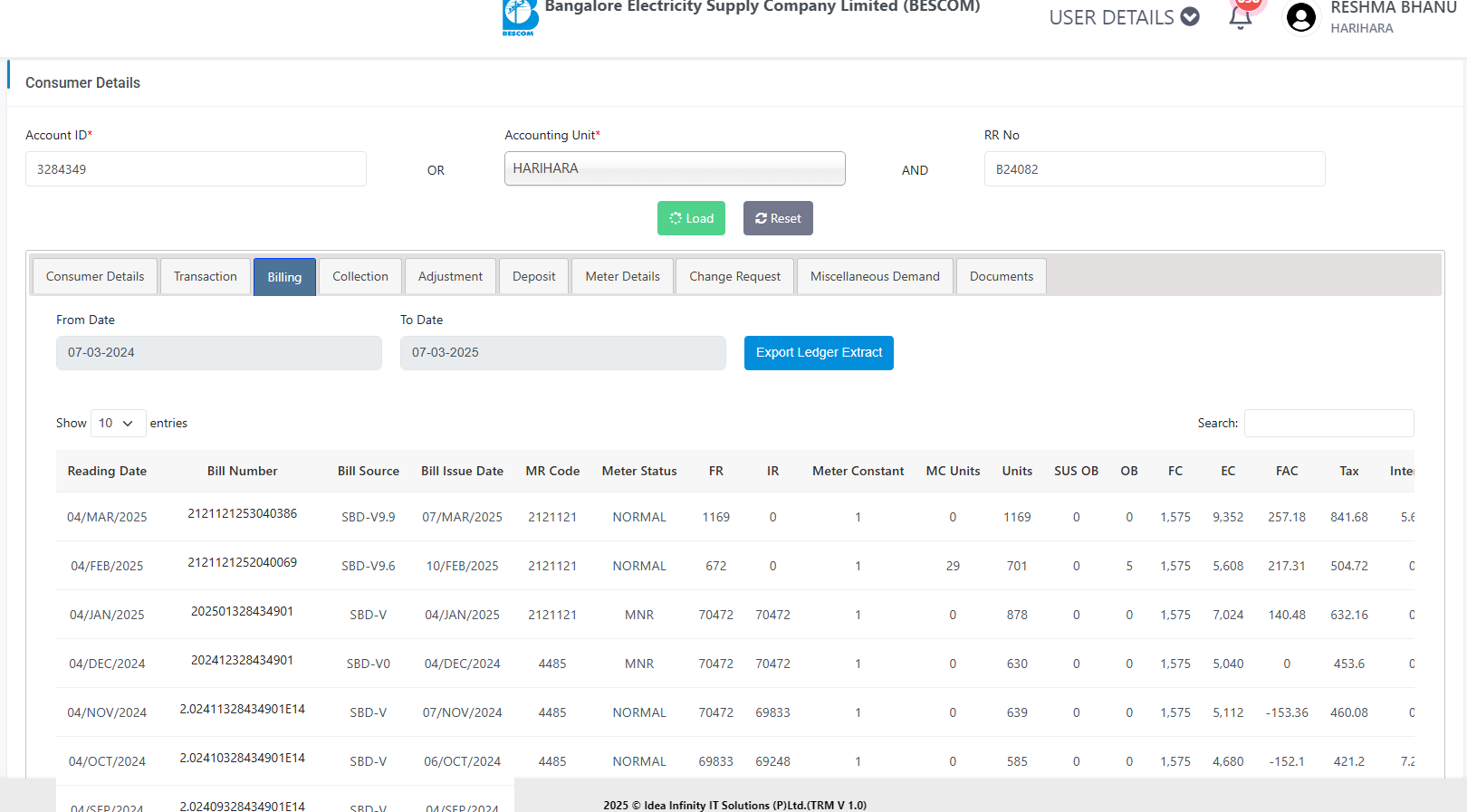Switch to the Transaction tab
1467x812 pixels.
tap(206, 276)
